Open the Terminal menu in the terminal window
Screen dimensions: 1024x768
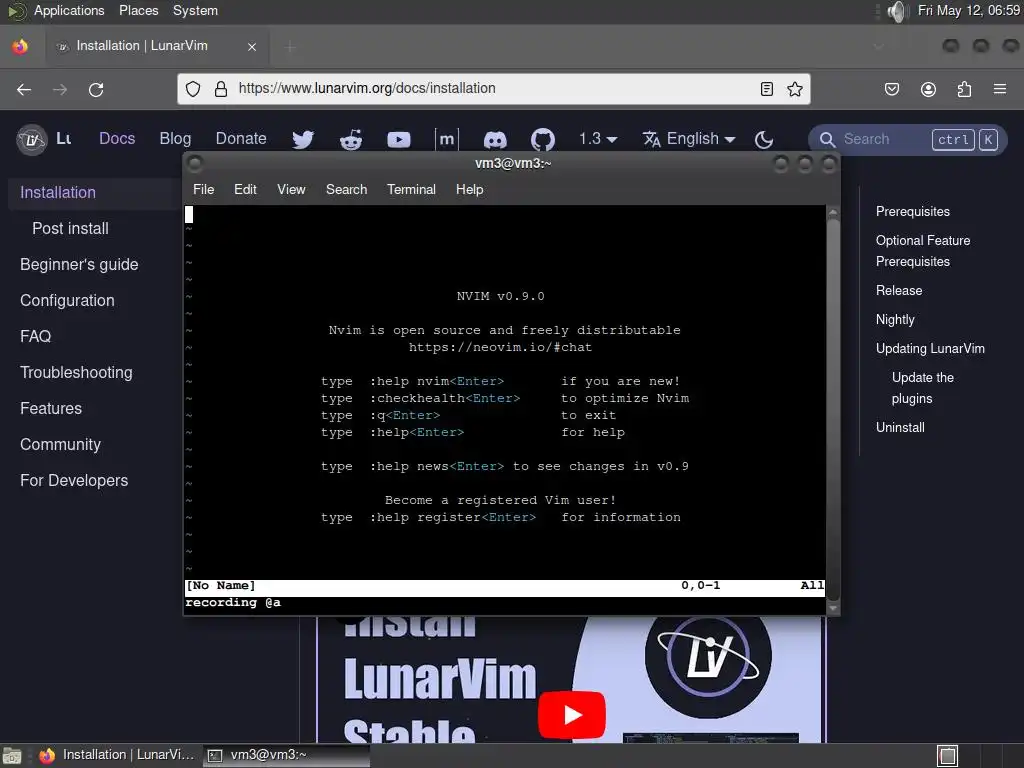pyautogui.click(x=411, y=189)
